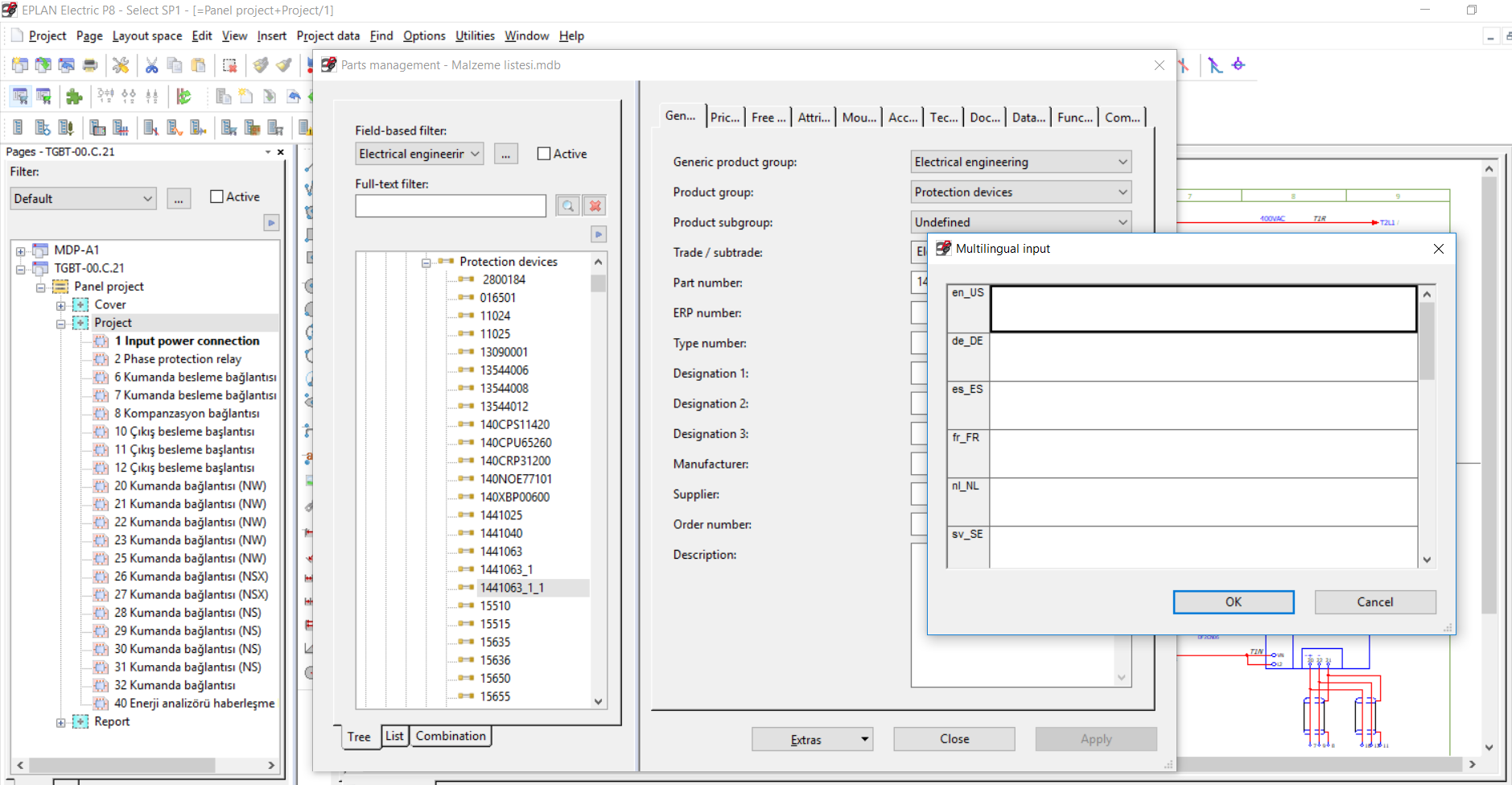Click the Close button in Parts management
Image resolution: width=1512 pixels, height=785 pixels.
tap(954, 739)
